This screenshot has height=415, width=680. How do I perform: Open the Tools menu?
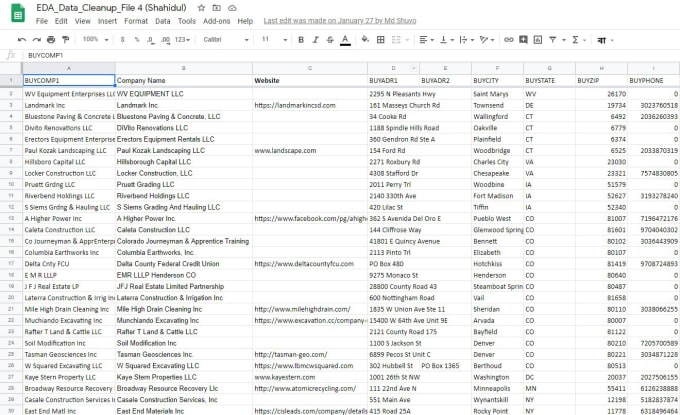click(x=186, y=21)
